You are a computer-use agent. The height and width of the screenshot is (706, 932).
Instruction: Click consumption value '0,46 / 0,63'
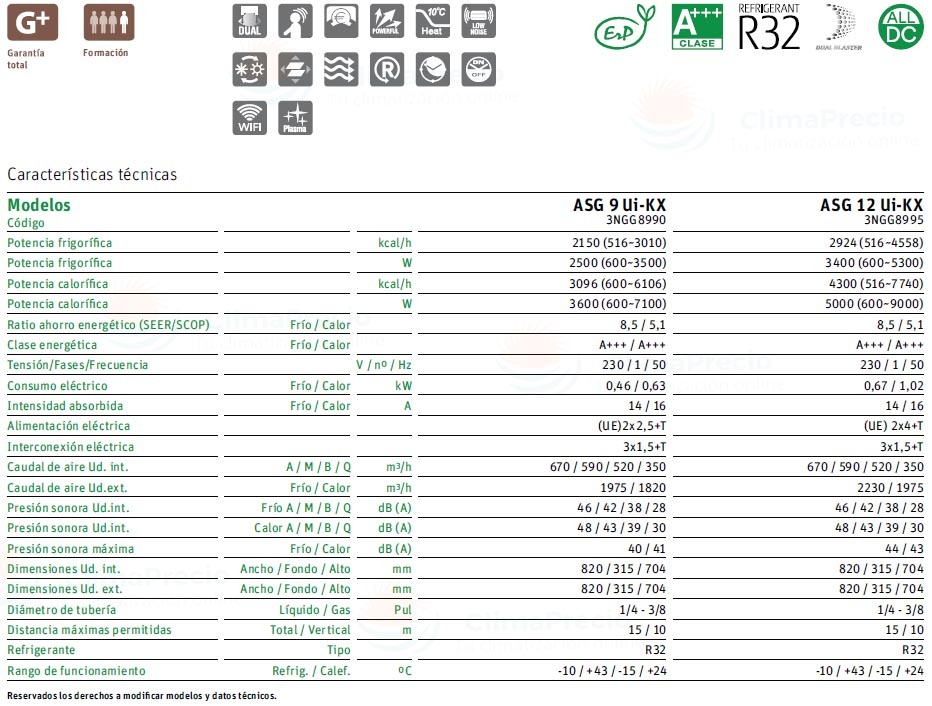636,386
